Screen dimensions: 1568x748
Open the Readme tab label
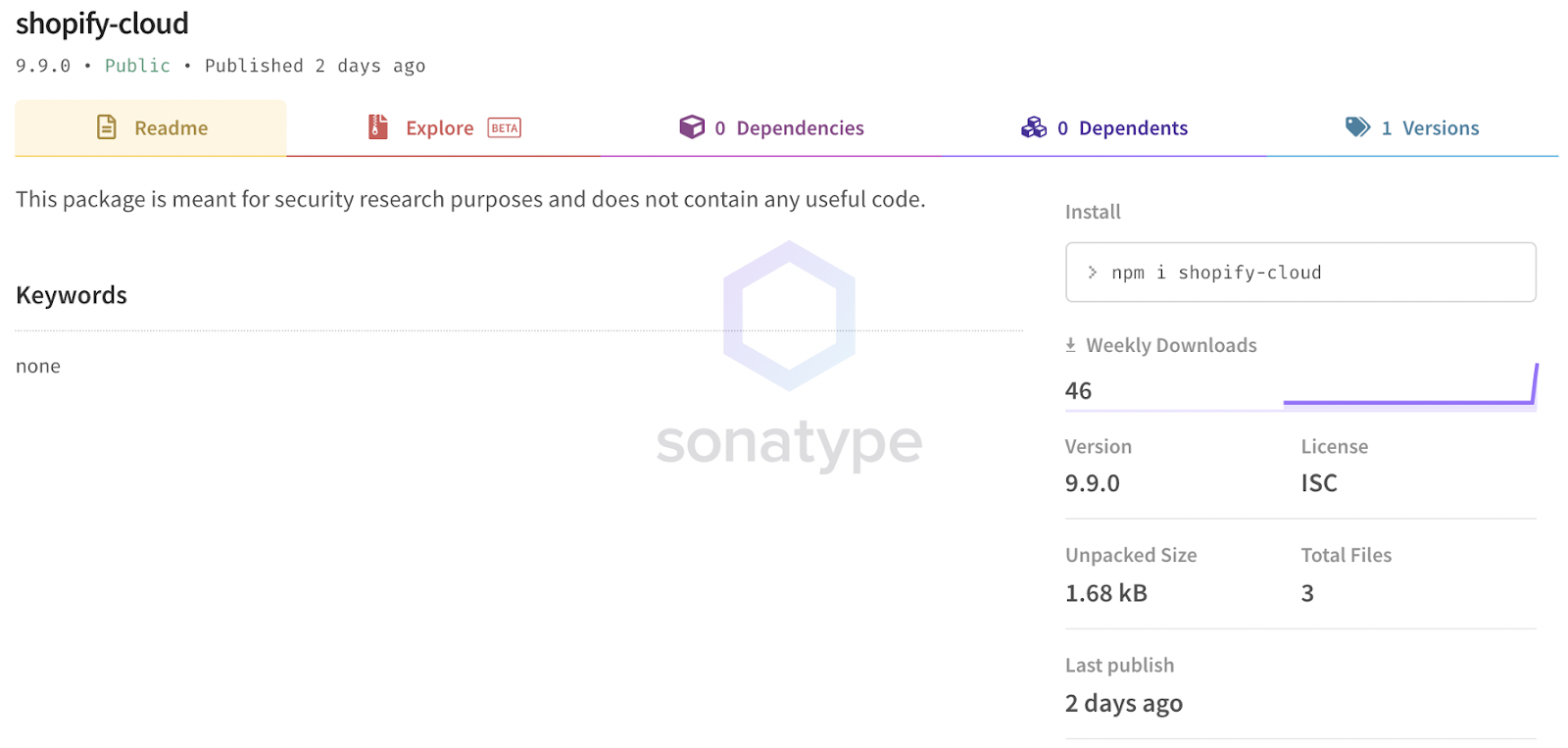(x=171, y=128)
